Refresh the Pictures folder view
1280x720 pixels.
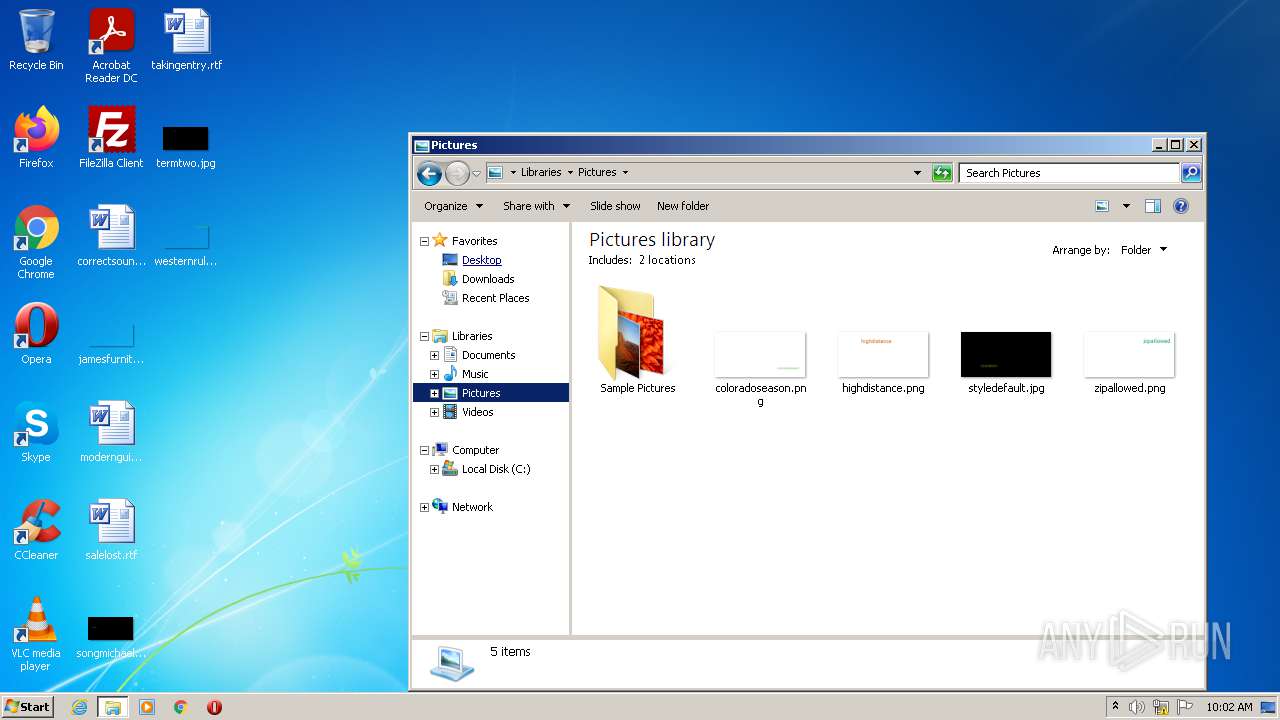pyautogui.click(x=941, y=173)
